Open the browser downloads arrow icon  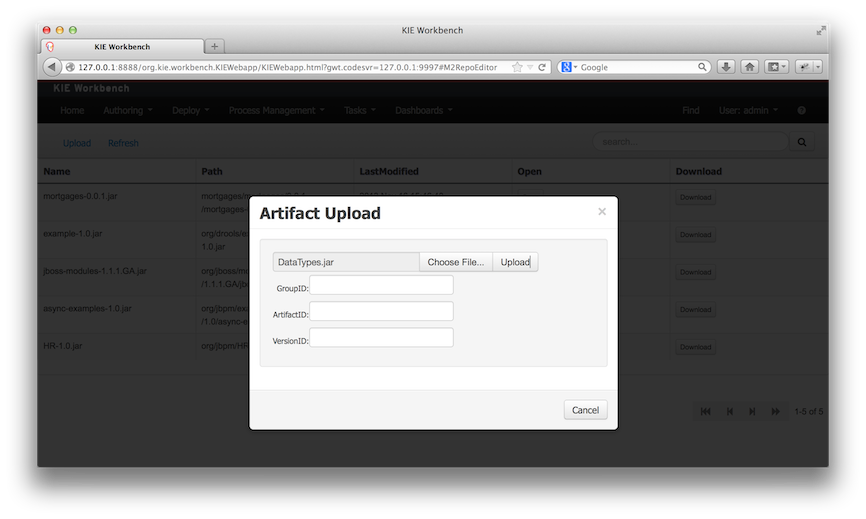(x=726, y=67)
